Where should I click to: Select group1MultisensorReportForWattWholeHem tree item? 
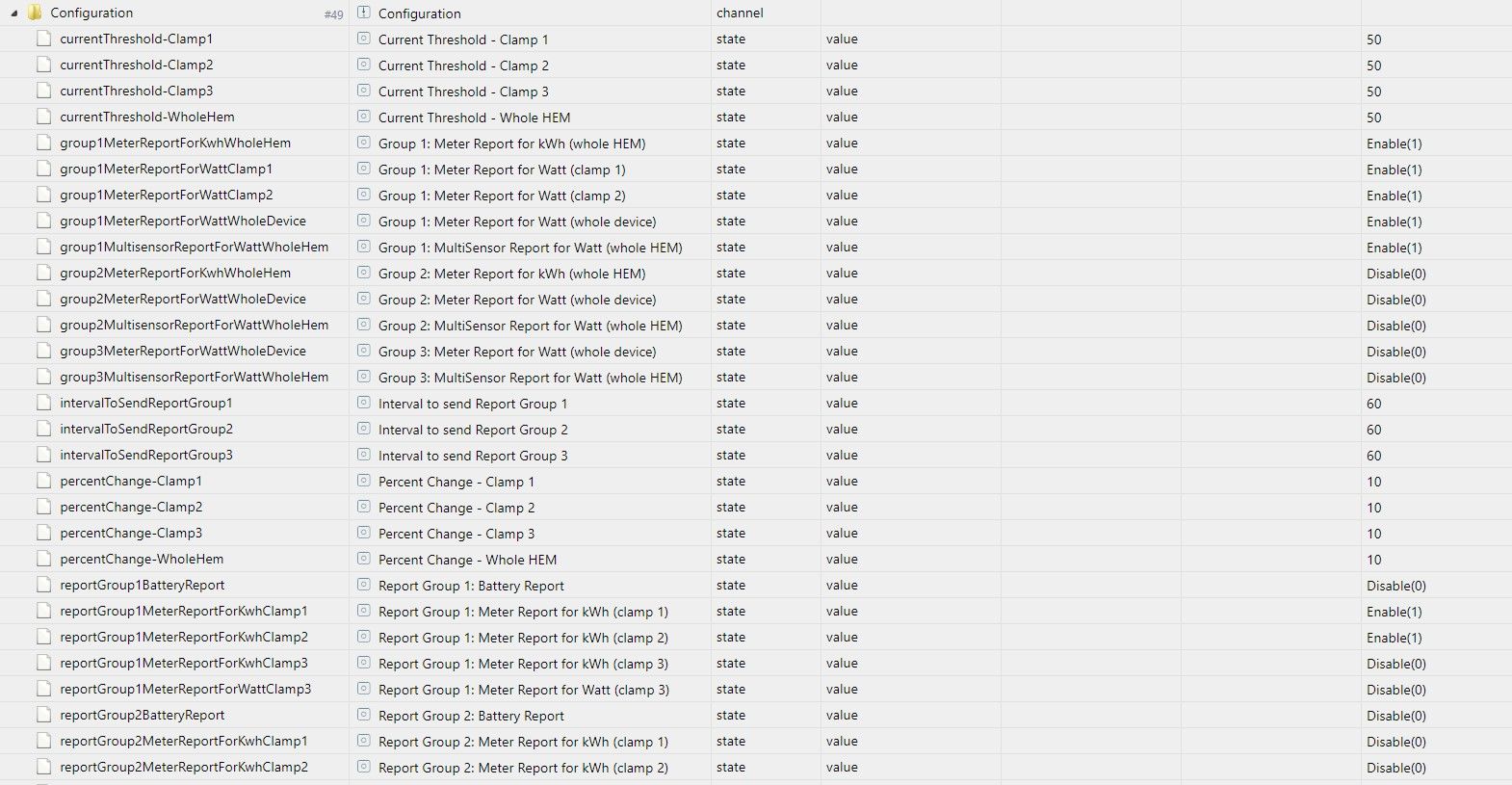(x=195, y=247)
